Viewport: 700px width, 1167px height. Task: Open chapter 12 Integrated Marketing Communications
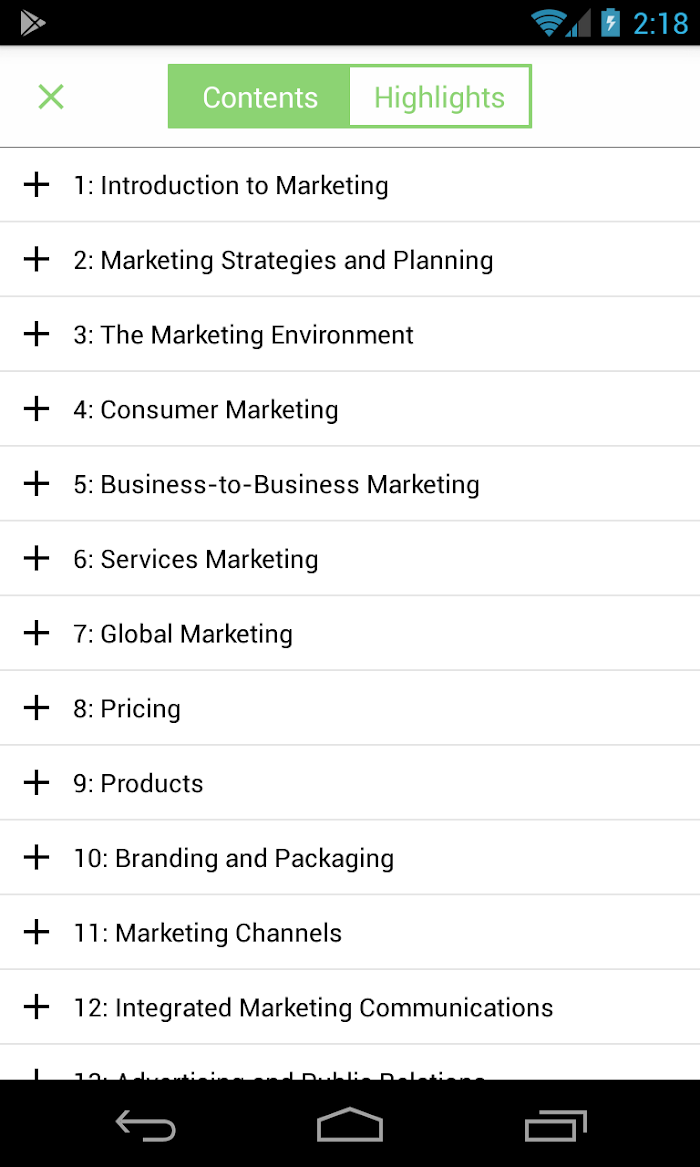click(x=350, y=1007)
